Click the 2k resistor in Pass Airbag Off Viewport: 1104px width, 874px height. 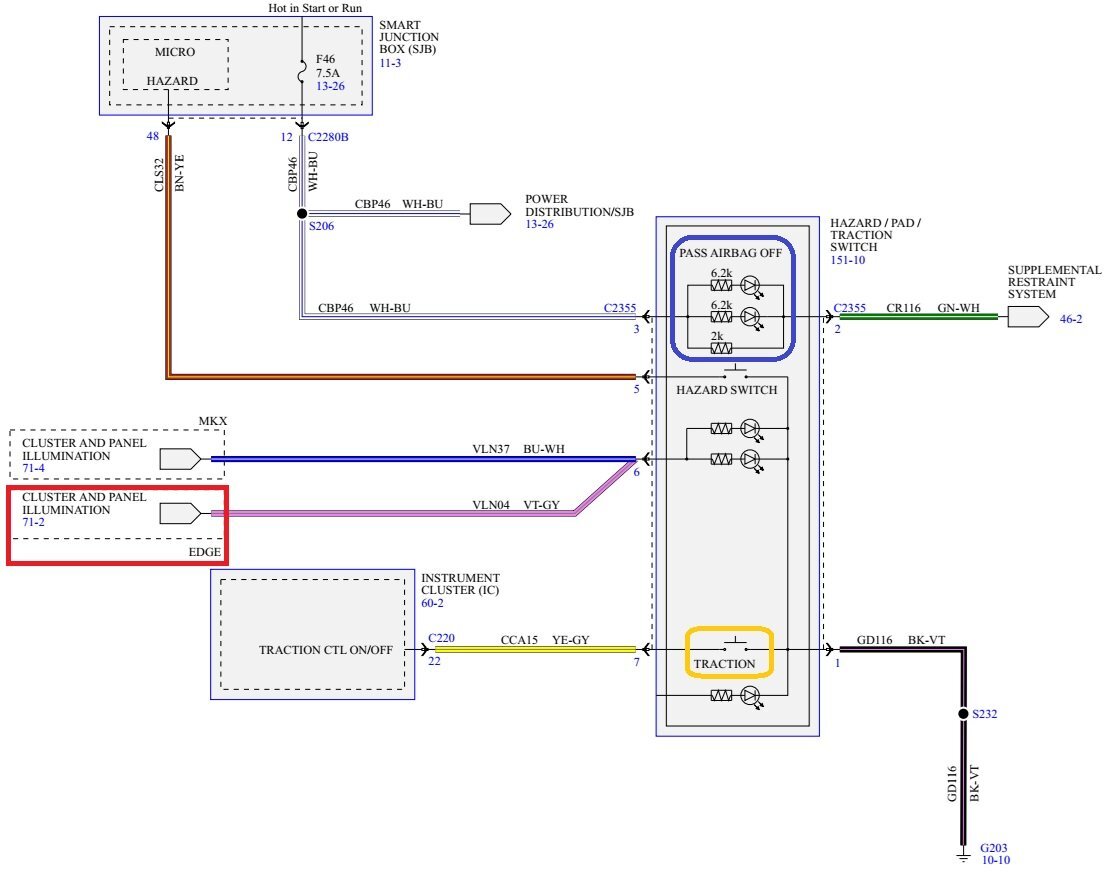(720, 349)
